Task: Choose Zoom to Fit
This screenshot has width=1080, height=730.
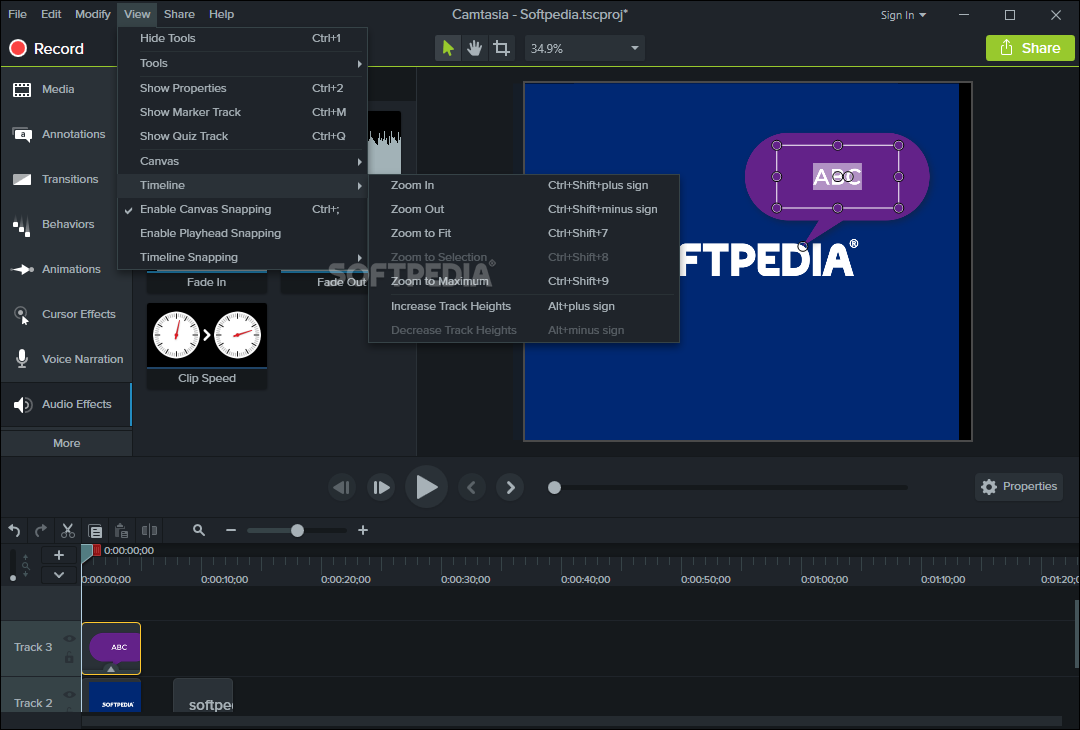Action: pyautogui.click(x=524, y=233)
